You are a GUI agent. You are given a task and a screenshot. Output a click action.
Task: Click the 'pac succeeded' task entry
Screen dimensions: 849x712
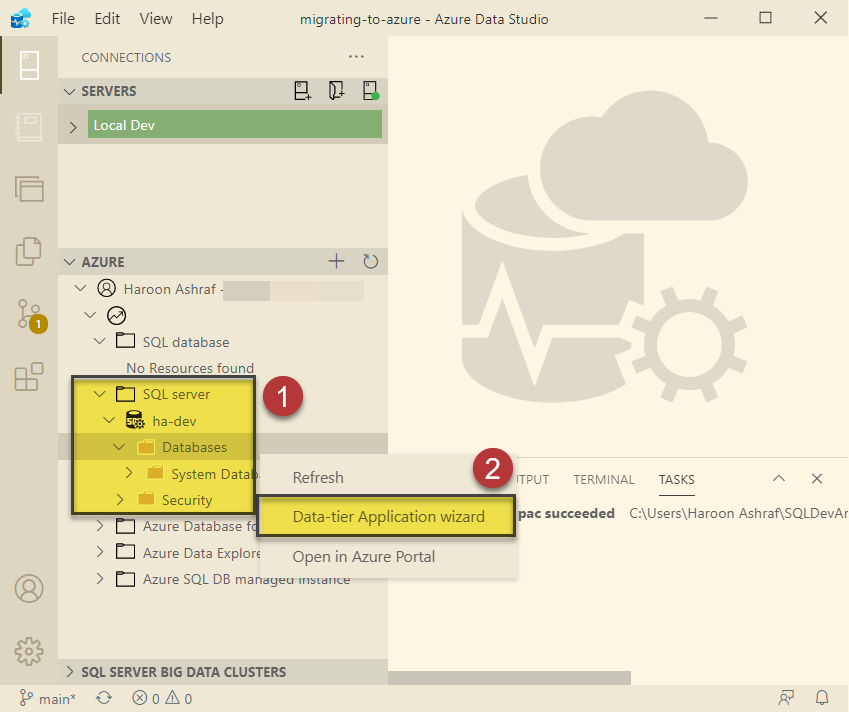(566, 513)
